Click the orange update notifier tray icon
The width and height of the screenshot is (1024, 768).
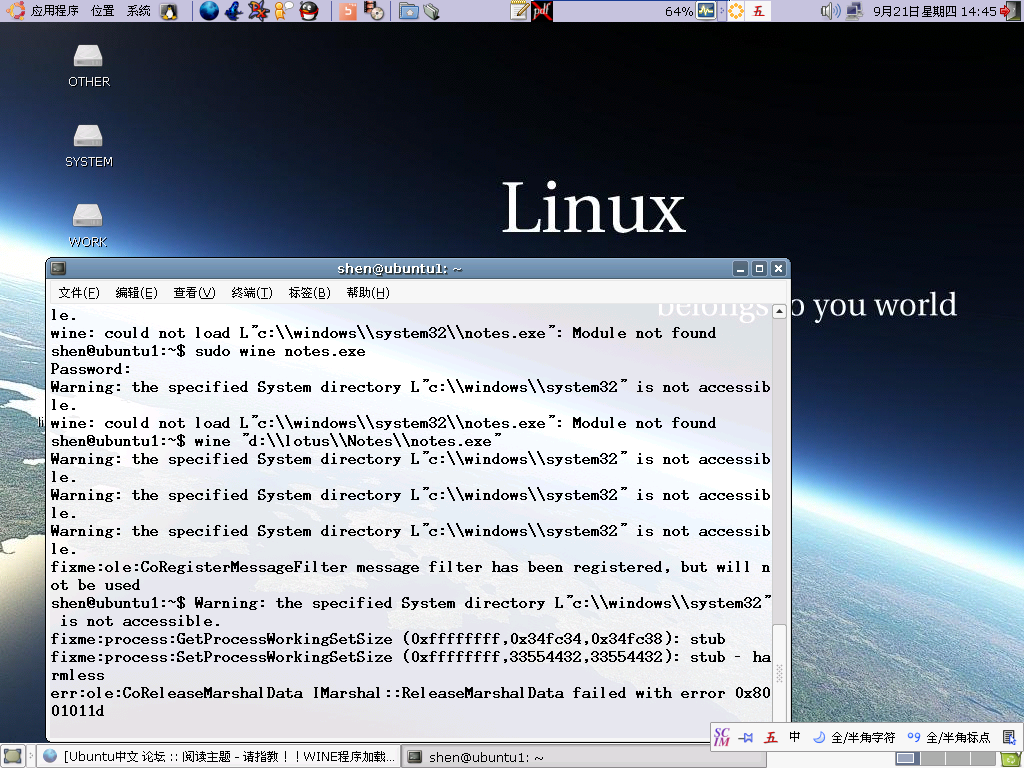pyautogui.click(x=736, y=10)
